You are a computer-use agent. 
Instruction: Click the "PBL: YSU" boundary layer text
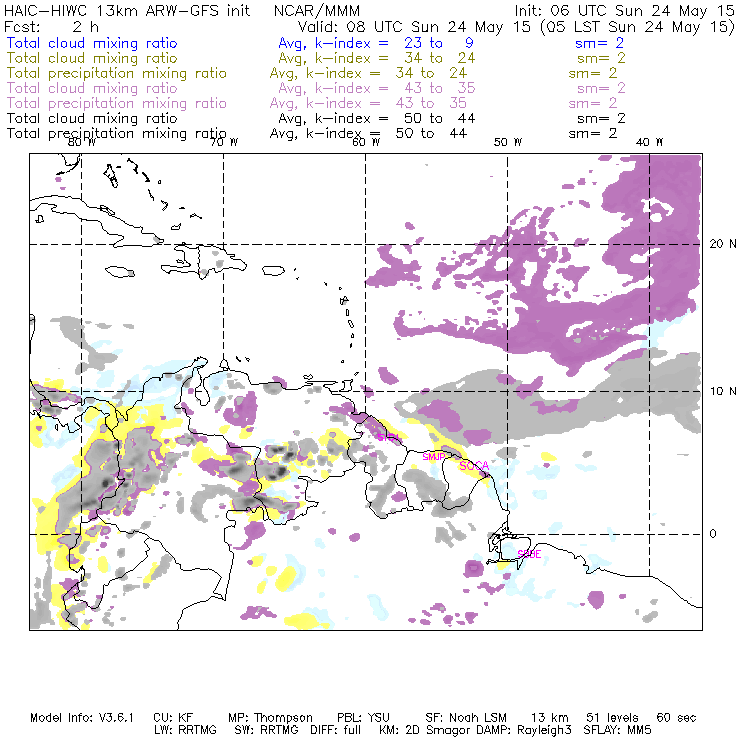point(363,718)
